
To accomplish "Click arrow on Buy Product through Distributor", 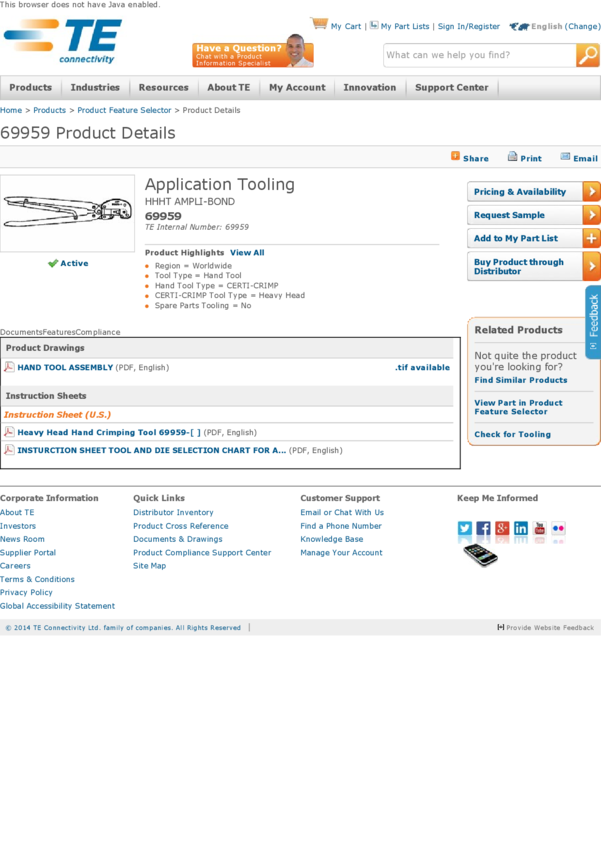I will point(591,267).
